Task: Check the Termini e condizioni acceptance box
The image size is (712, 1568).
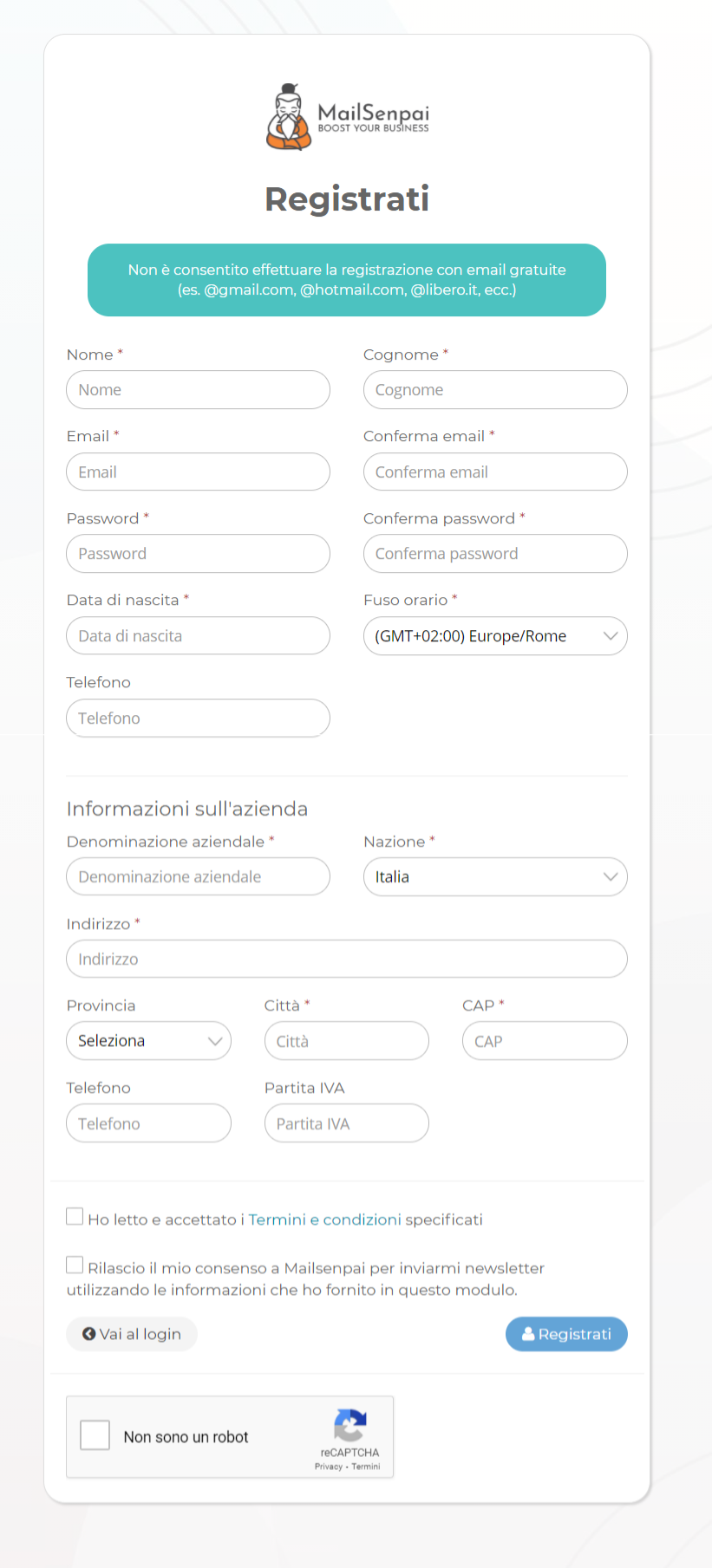Action: (x=75, y=1217)
